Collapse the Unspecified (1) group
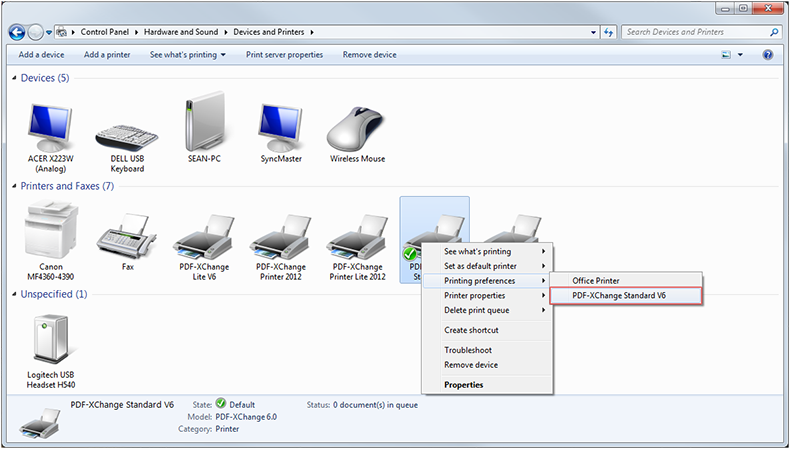 (14, 294)
